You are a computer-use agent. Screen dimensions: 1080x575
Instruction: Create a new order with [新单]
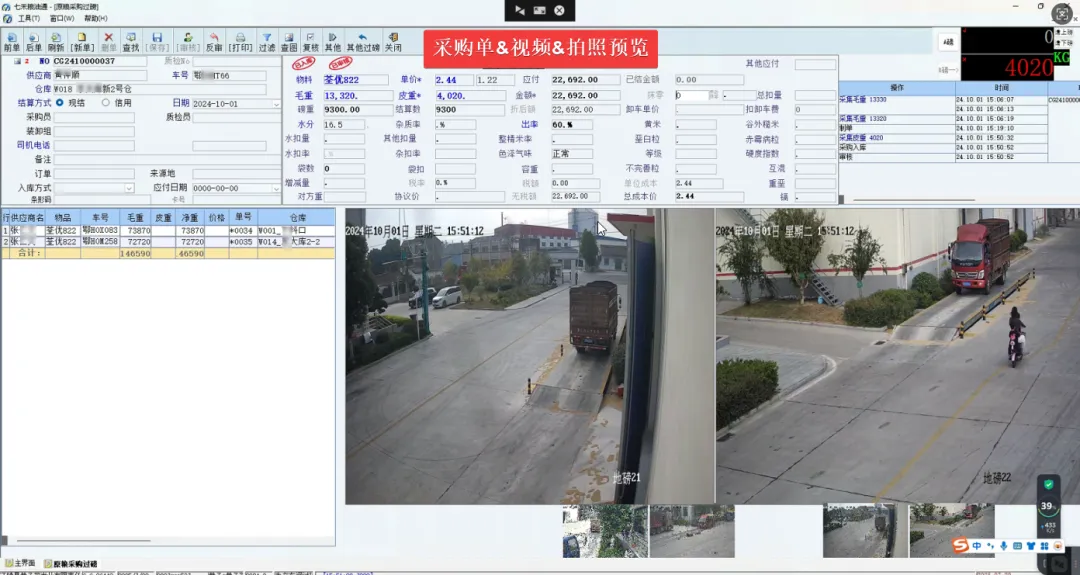coord(82,42)
